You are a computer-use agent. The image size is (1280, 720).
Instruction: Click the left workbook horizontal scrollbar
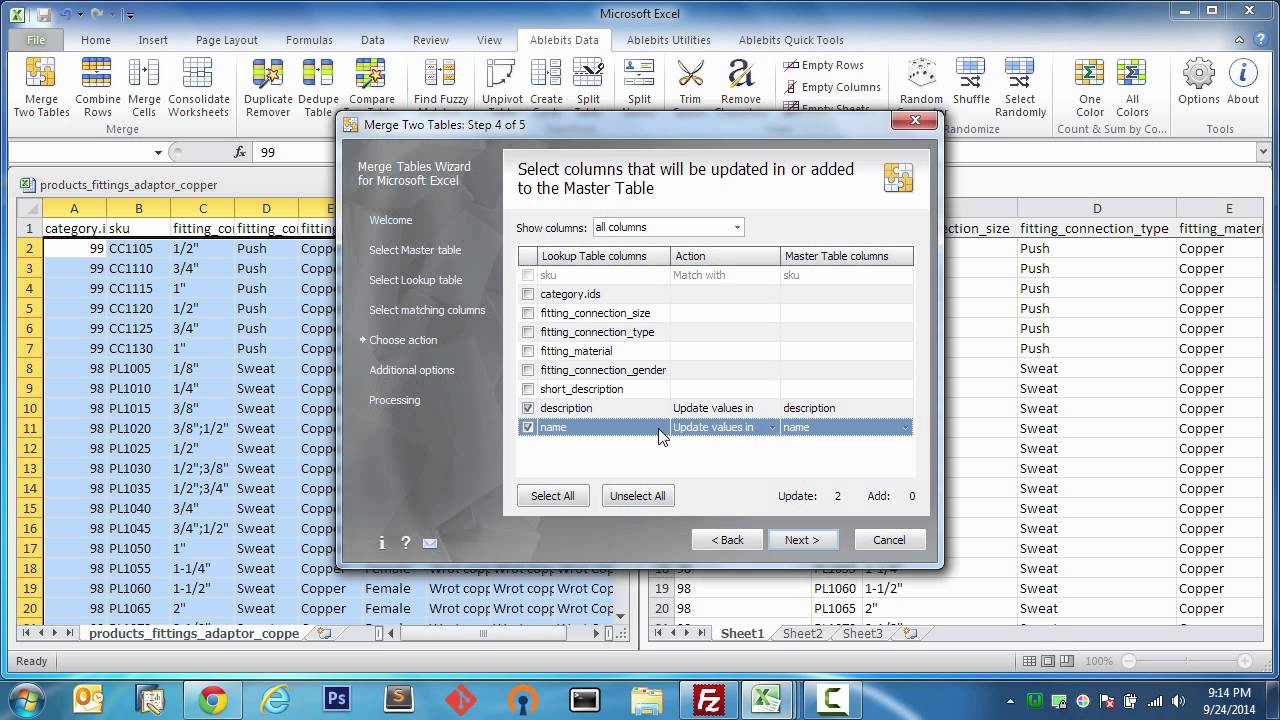coord(494,633)
